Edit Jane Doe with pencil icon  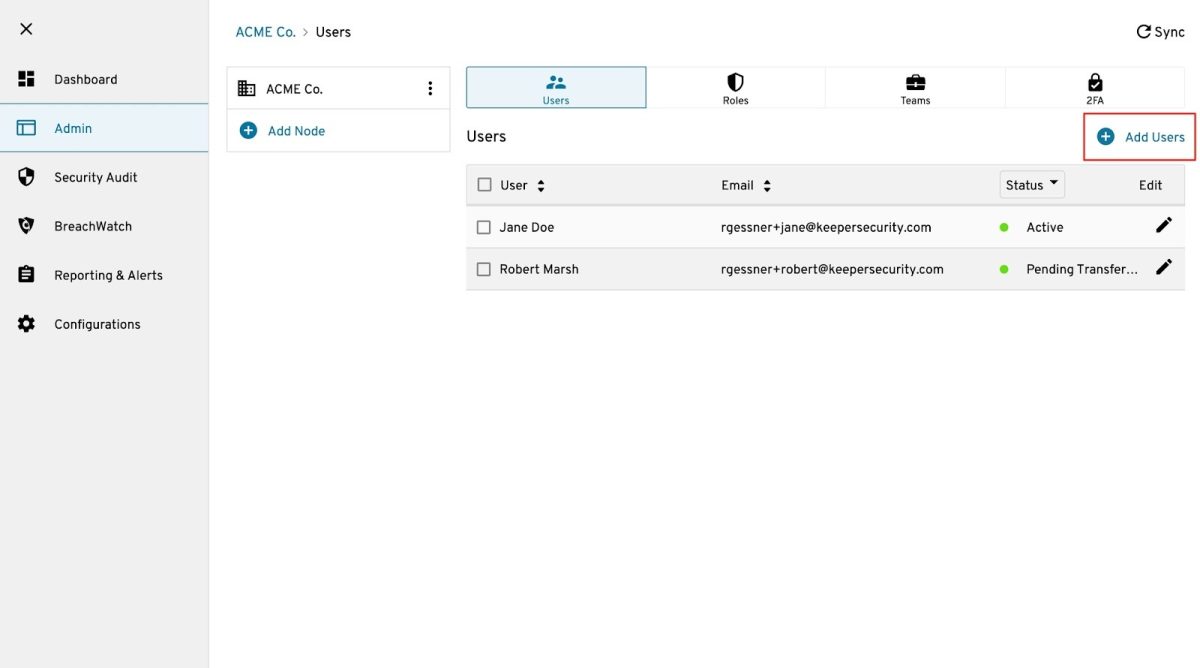1163,226
